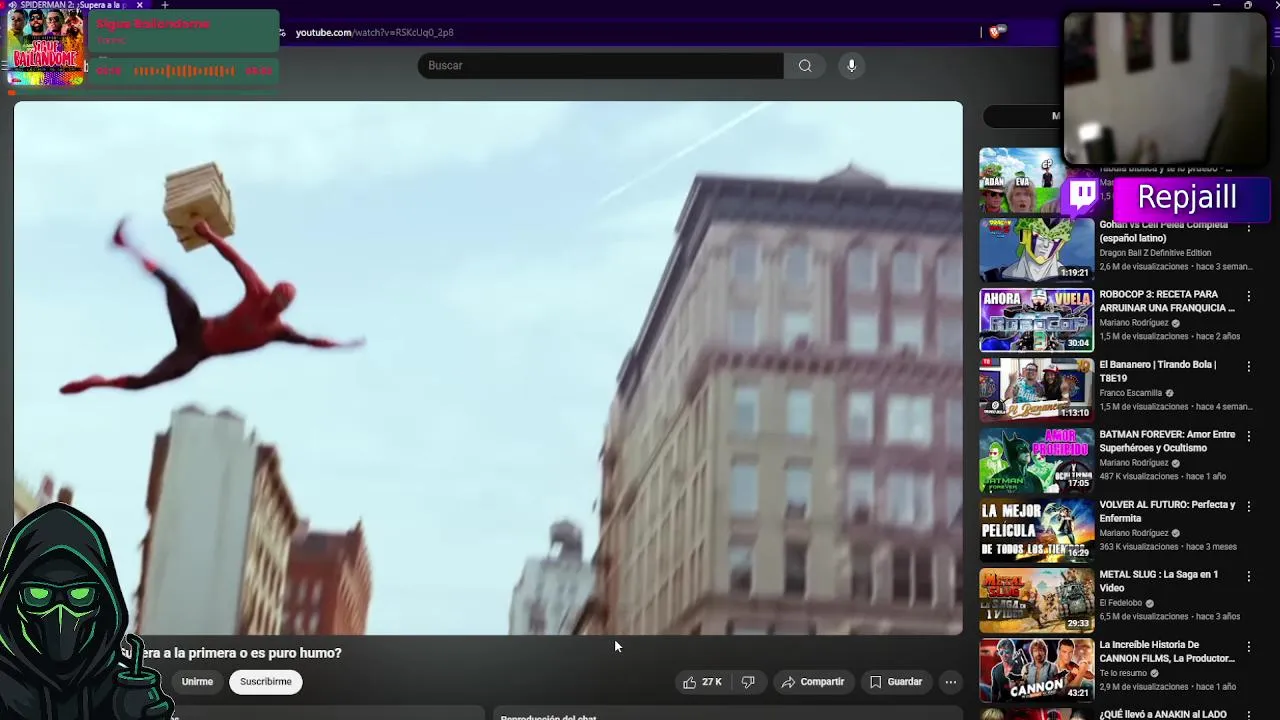Open the Compartir share option
The height and width of the screenshot is (720, 1280).
pyautogui.click(x=813, y=682)
